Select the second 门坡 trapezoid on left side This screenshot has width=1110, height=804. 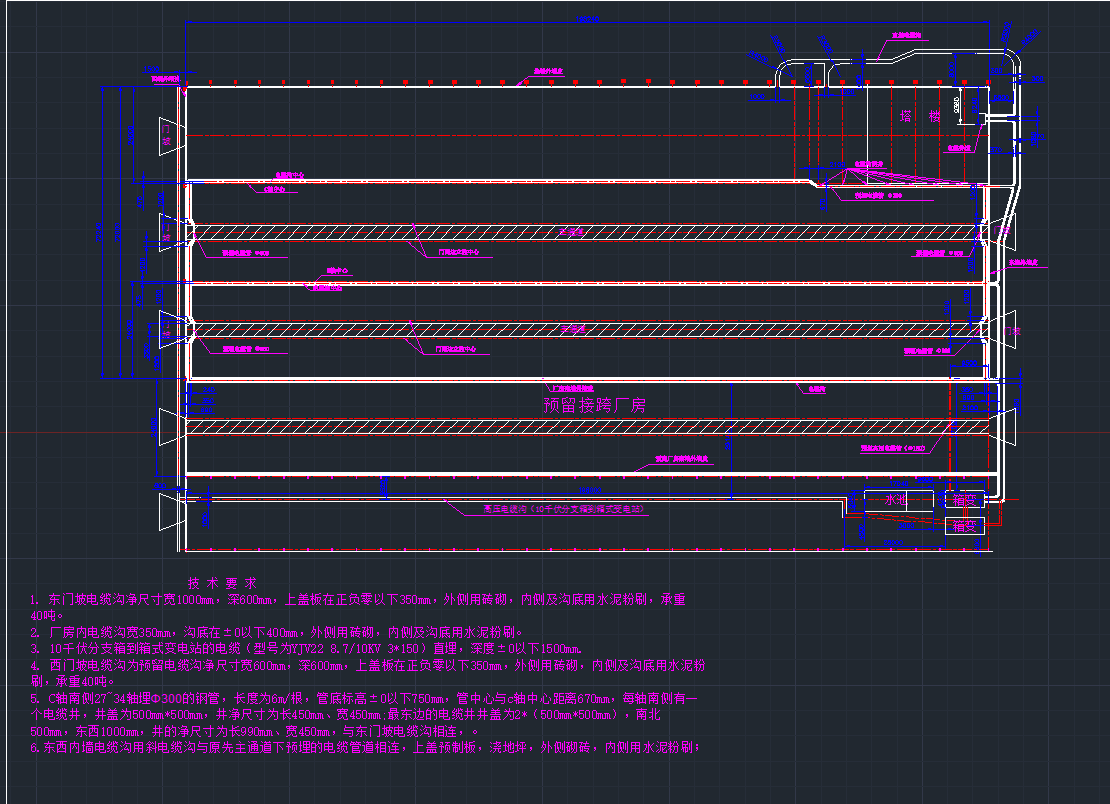click(166, 231)
